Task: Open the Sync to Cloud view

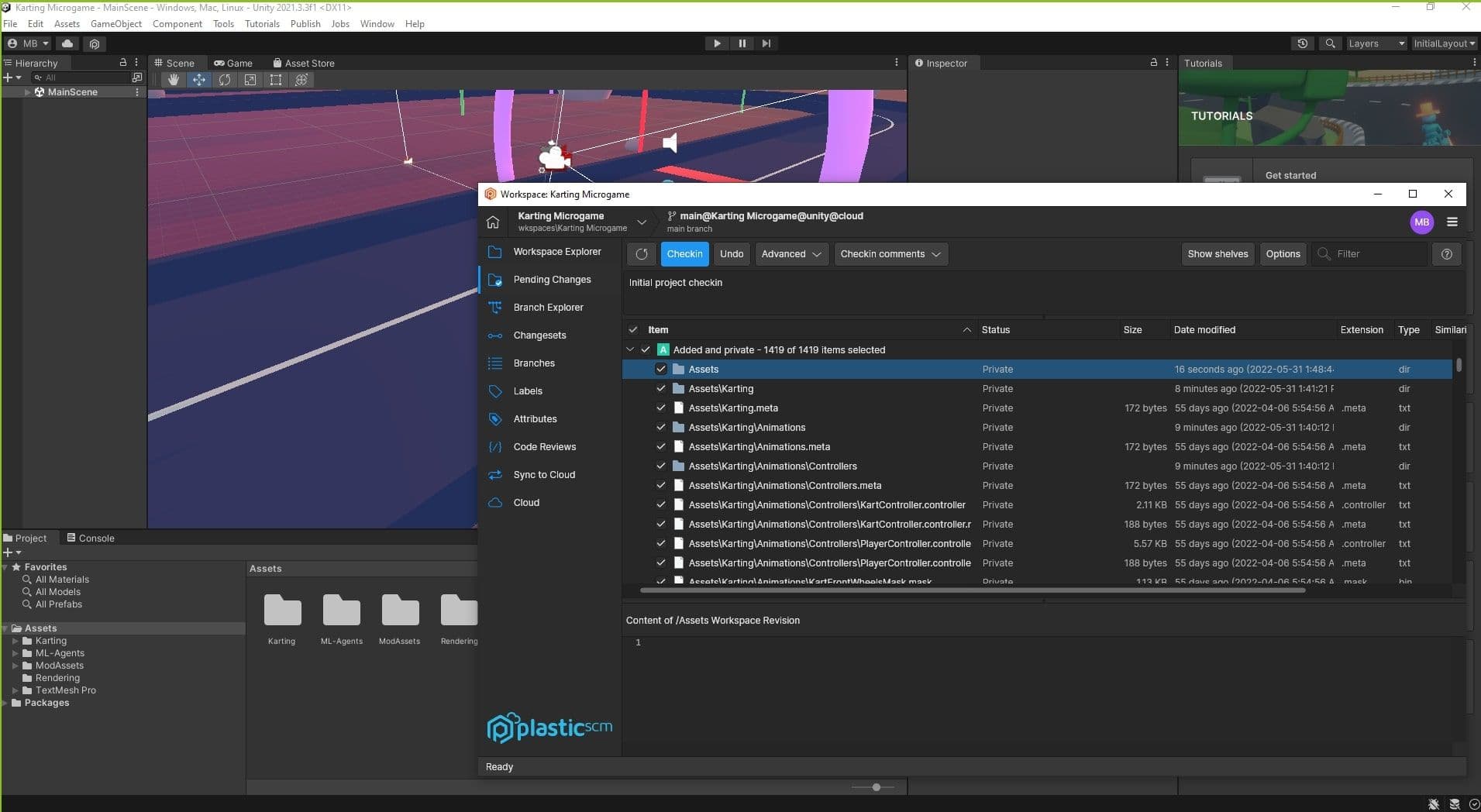Action: [544, 475]
